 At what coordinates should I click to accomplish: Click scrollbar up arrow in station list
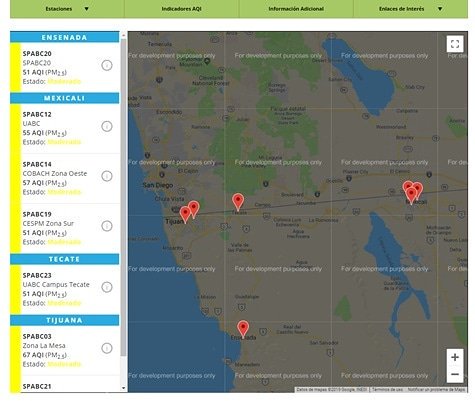[x=123, y=35]
